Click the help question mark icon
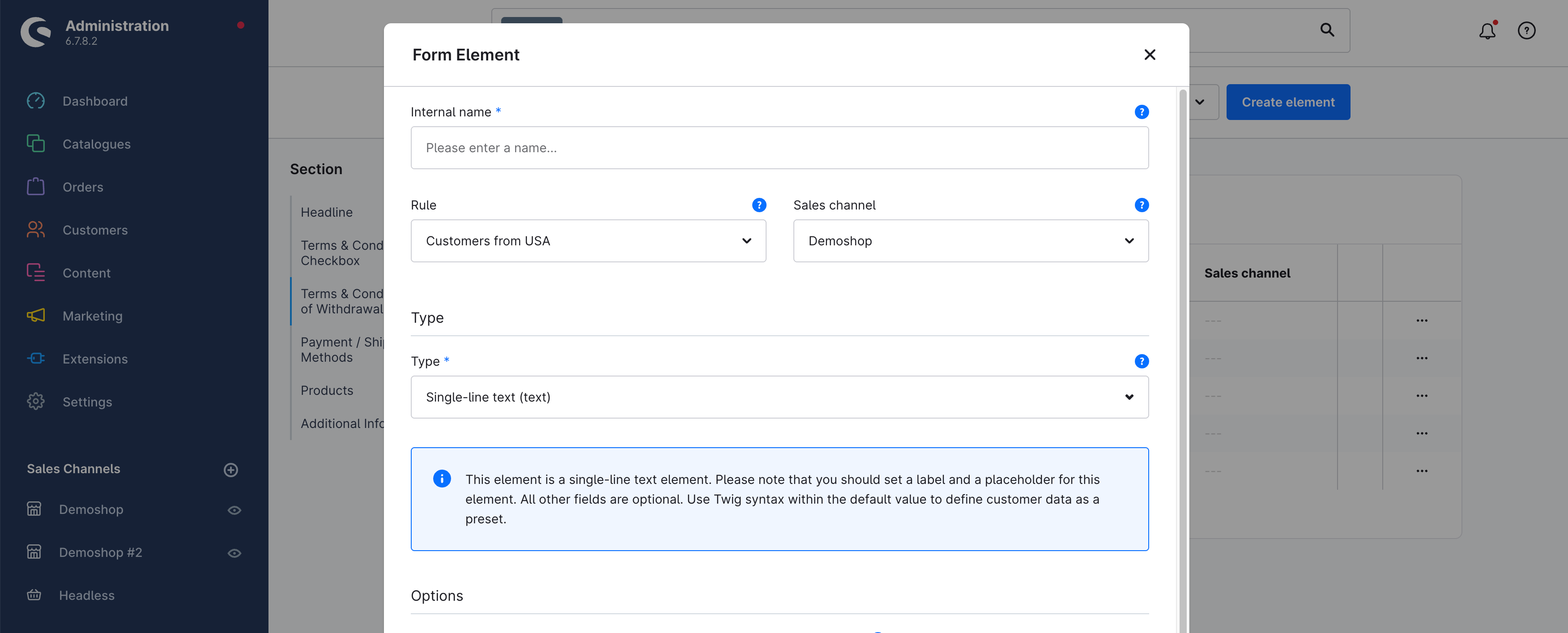 click(1527, 30)
